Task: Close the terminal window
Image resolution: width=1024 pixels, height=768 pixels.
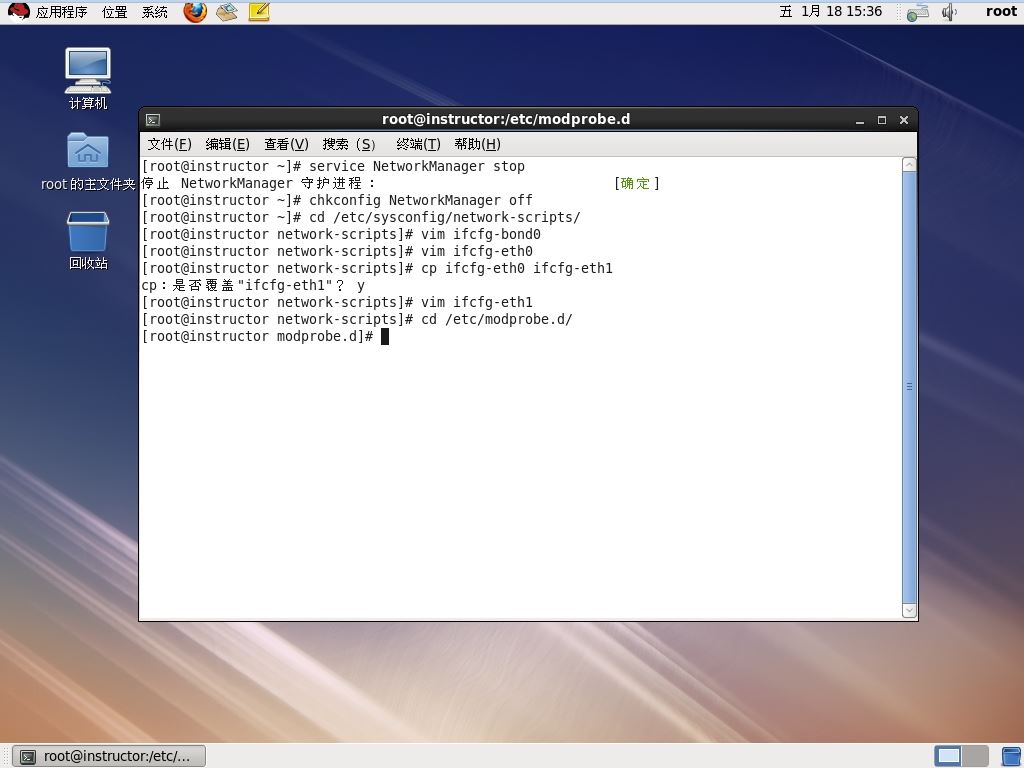Action: (x=904, y=120)
